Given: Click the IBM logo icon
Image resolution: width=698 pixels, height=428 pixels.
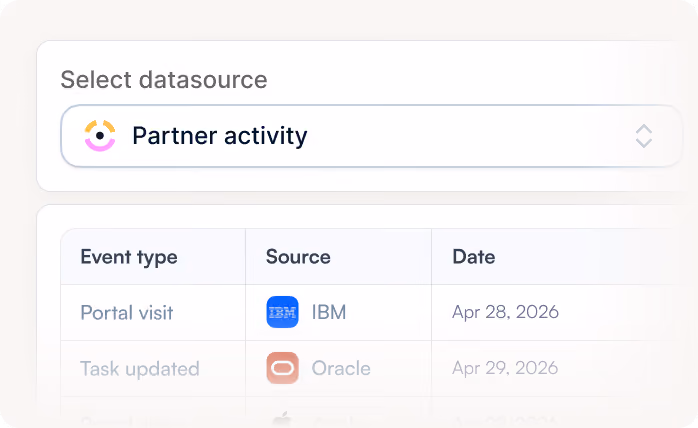Looking at the screenshot, I should (282, 312).
